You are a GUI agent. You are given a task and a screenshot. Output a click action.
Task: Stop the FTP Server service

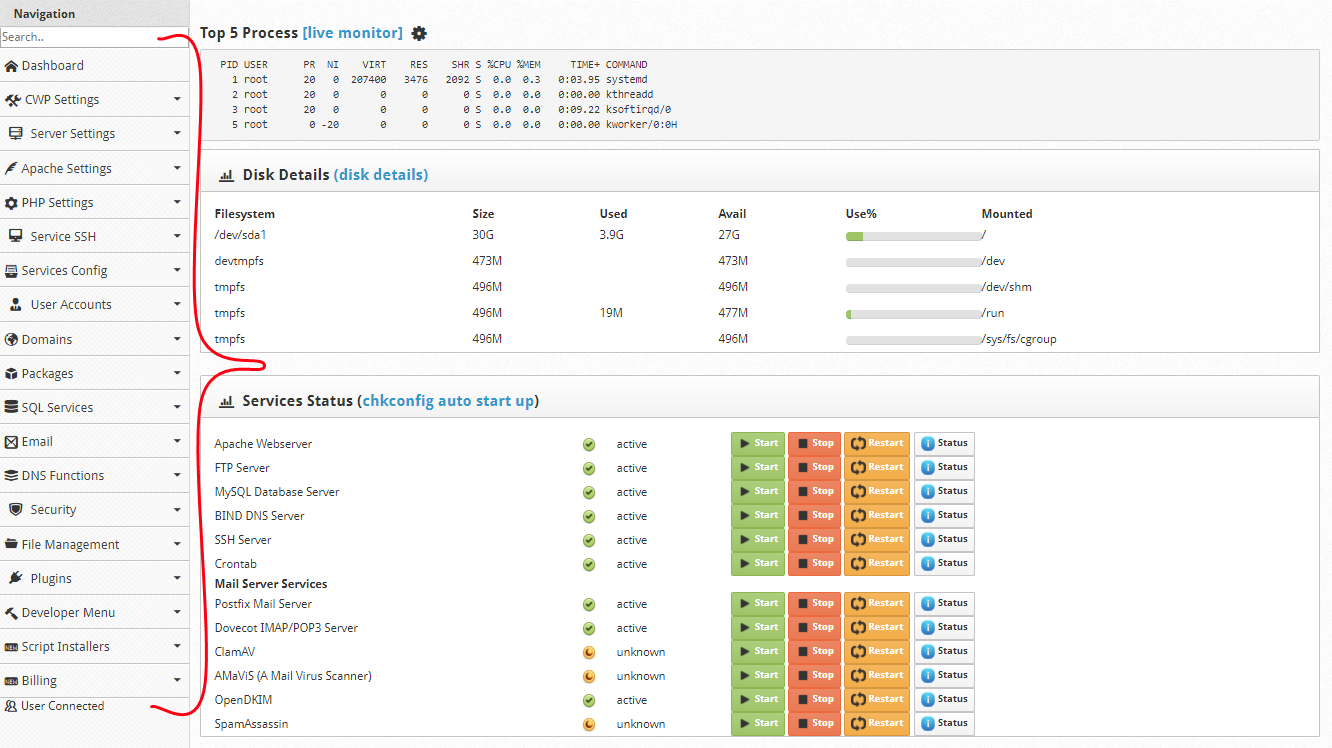(x=814, y=468)
